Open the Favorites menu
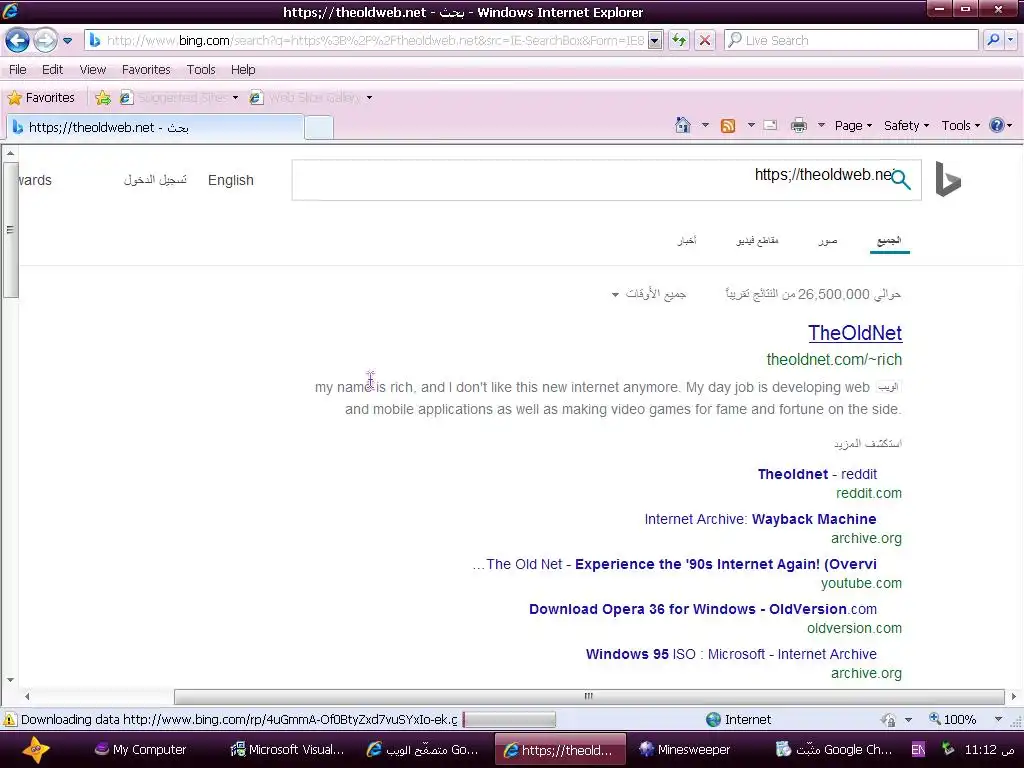This screenshot has height=768, width=1024. coord(146,69)
